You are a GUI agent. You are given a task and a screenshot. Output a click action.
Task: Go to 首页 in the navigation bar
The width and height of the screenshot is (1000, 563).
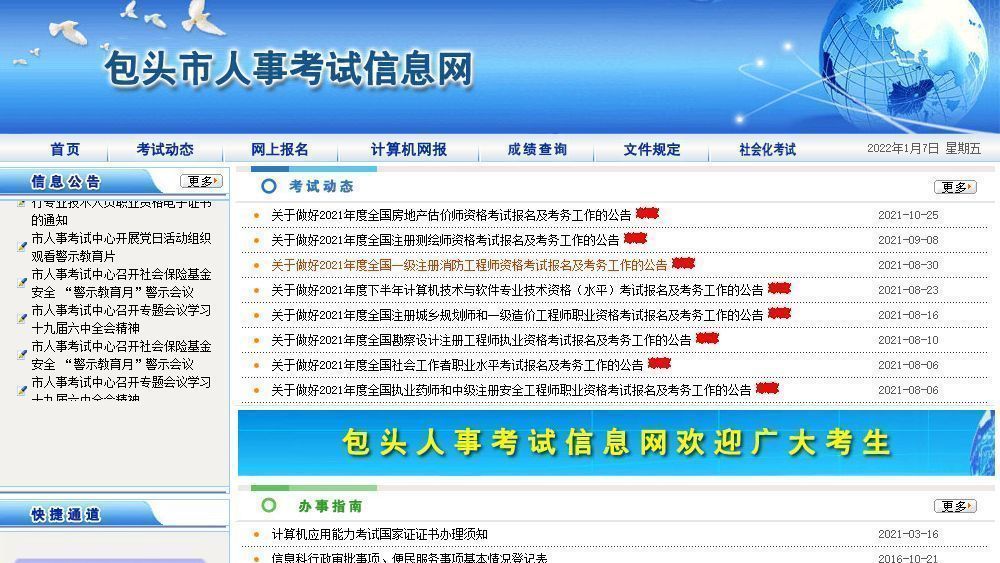(65, 149)
